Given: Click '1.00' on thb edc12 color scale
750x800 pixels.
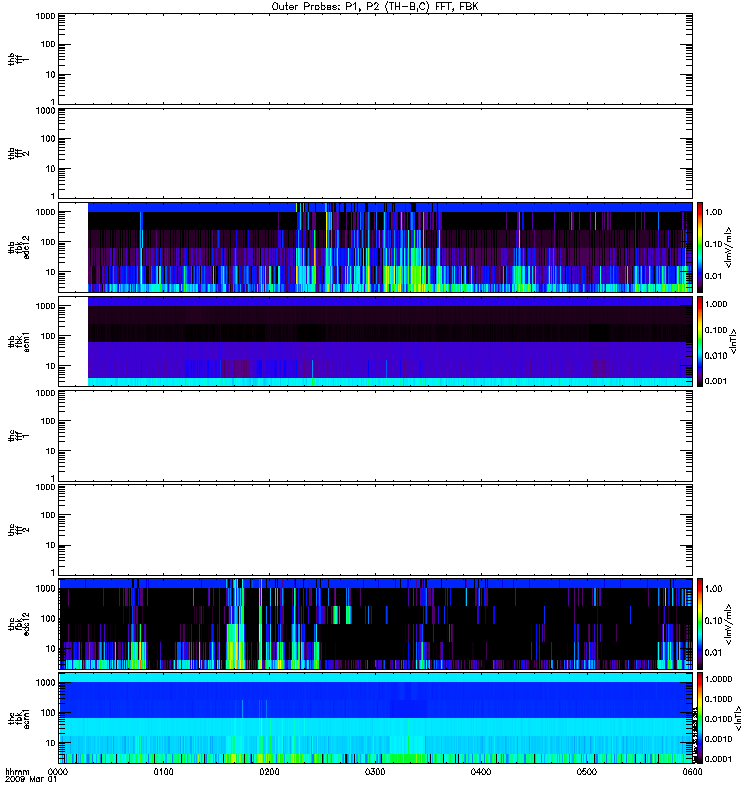Looking at the screenshot, I should tap(713, 212).
